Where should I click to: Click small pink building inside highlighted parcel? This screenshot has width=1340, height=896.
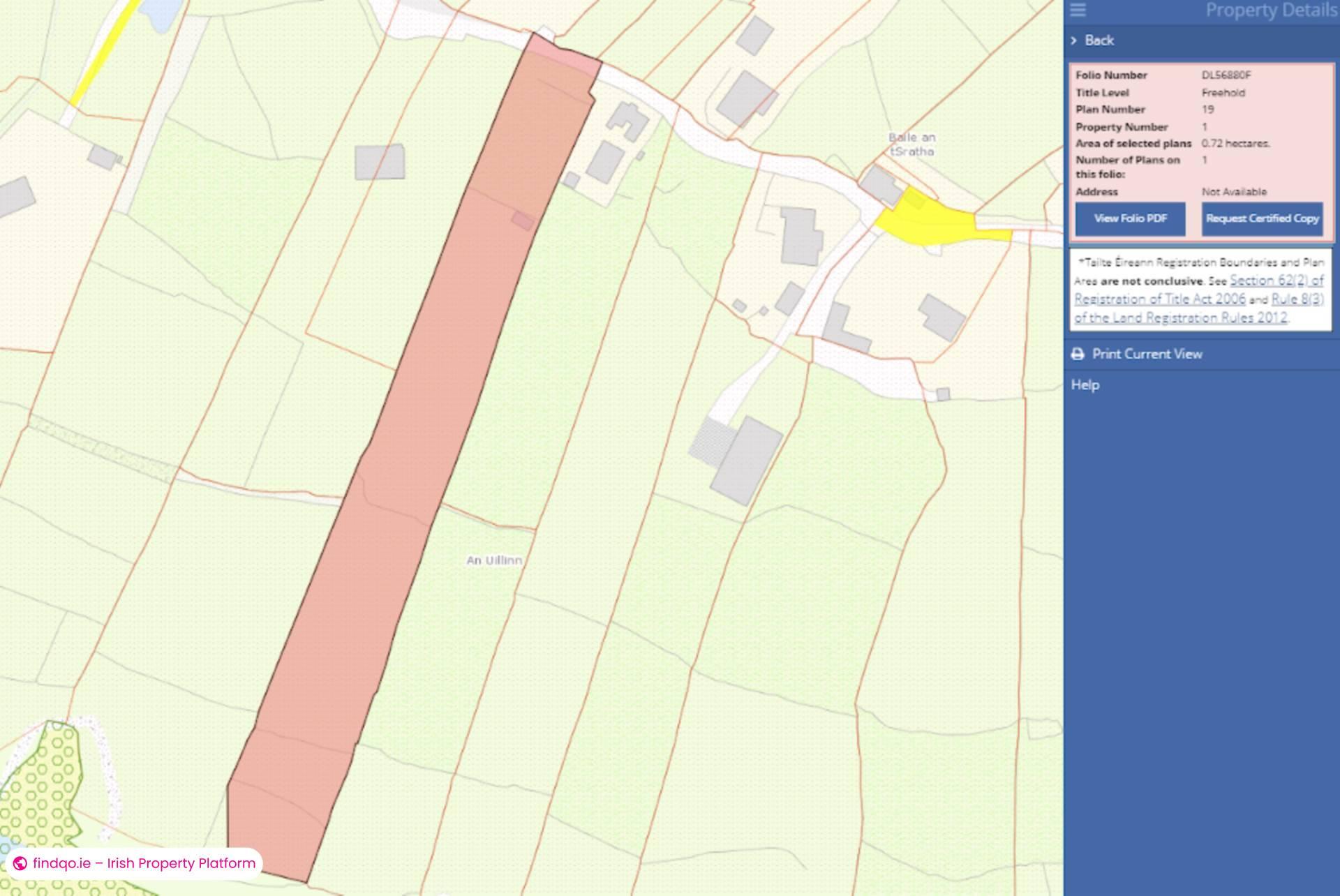click(522, 221)
